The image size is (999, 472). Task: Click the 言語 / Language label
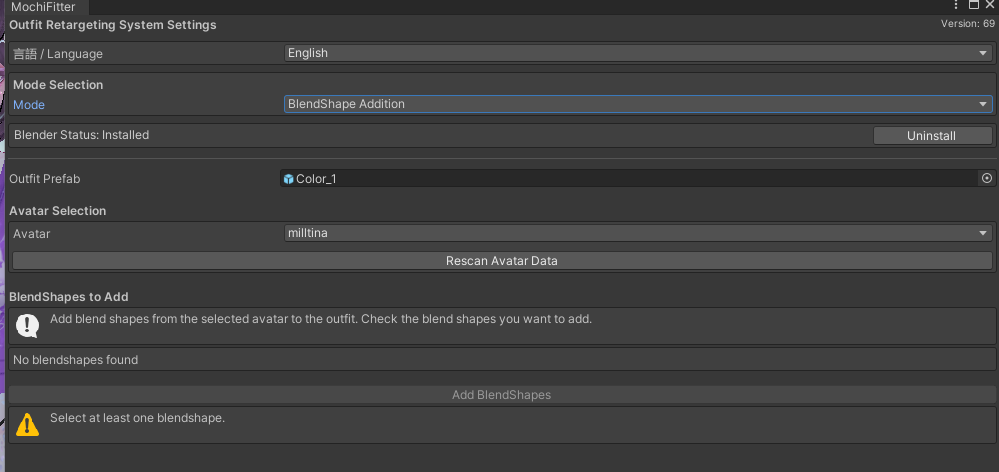[x=58, y=54]
